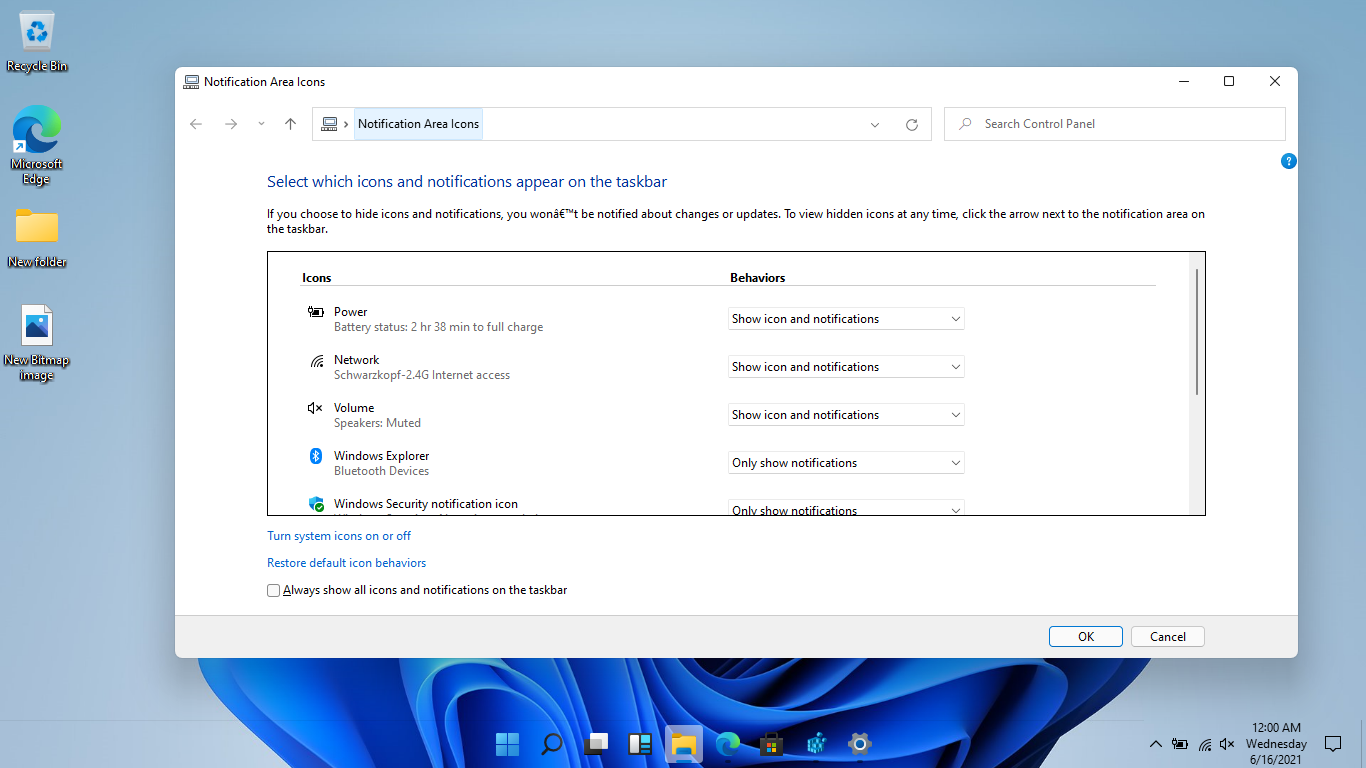The image size is (1366, 768).
Task: Click the Refresh icon in address bar
Action: pyautogui.click(x=911, y=125)
